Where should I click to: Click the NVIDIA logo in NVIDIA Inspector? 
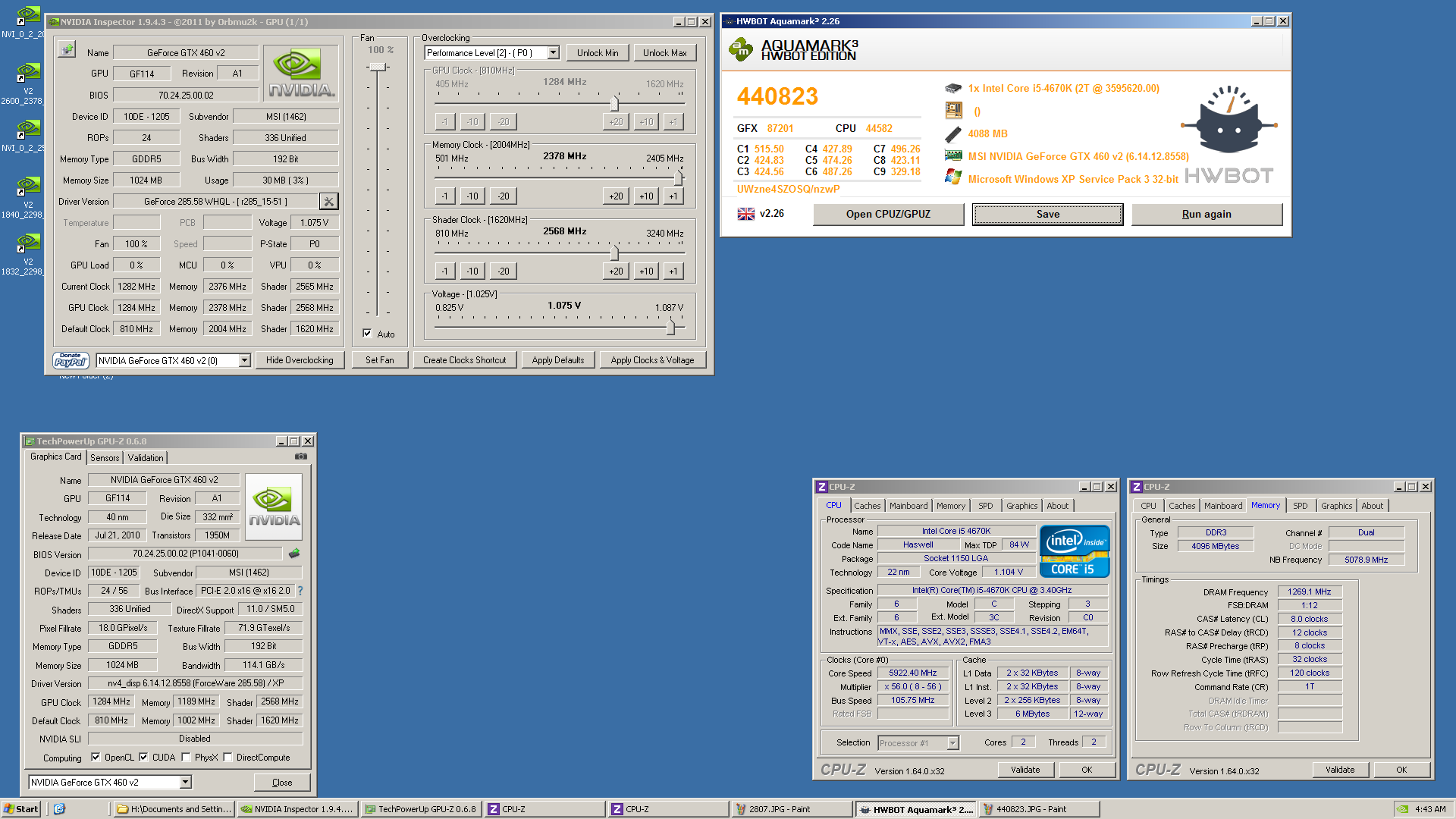[x=301, y=73]
